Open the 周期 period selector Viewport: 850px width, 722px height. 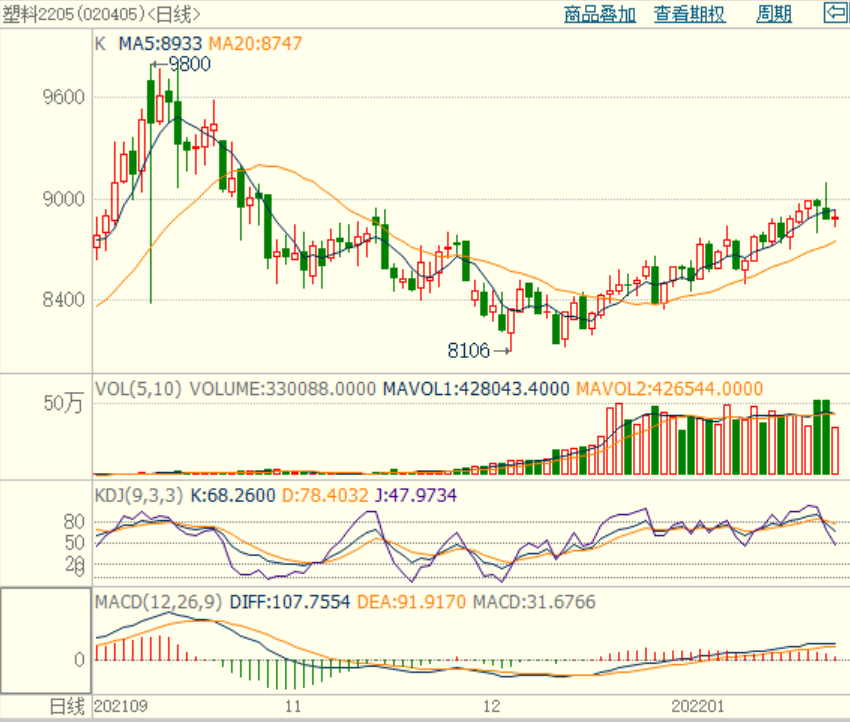click(774, 14)
